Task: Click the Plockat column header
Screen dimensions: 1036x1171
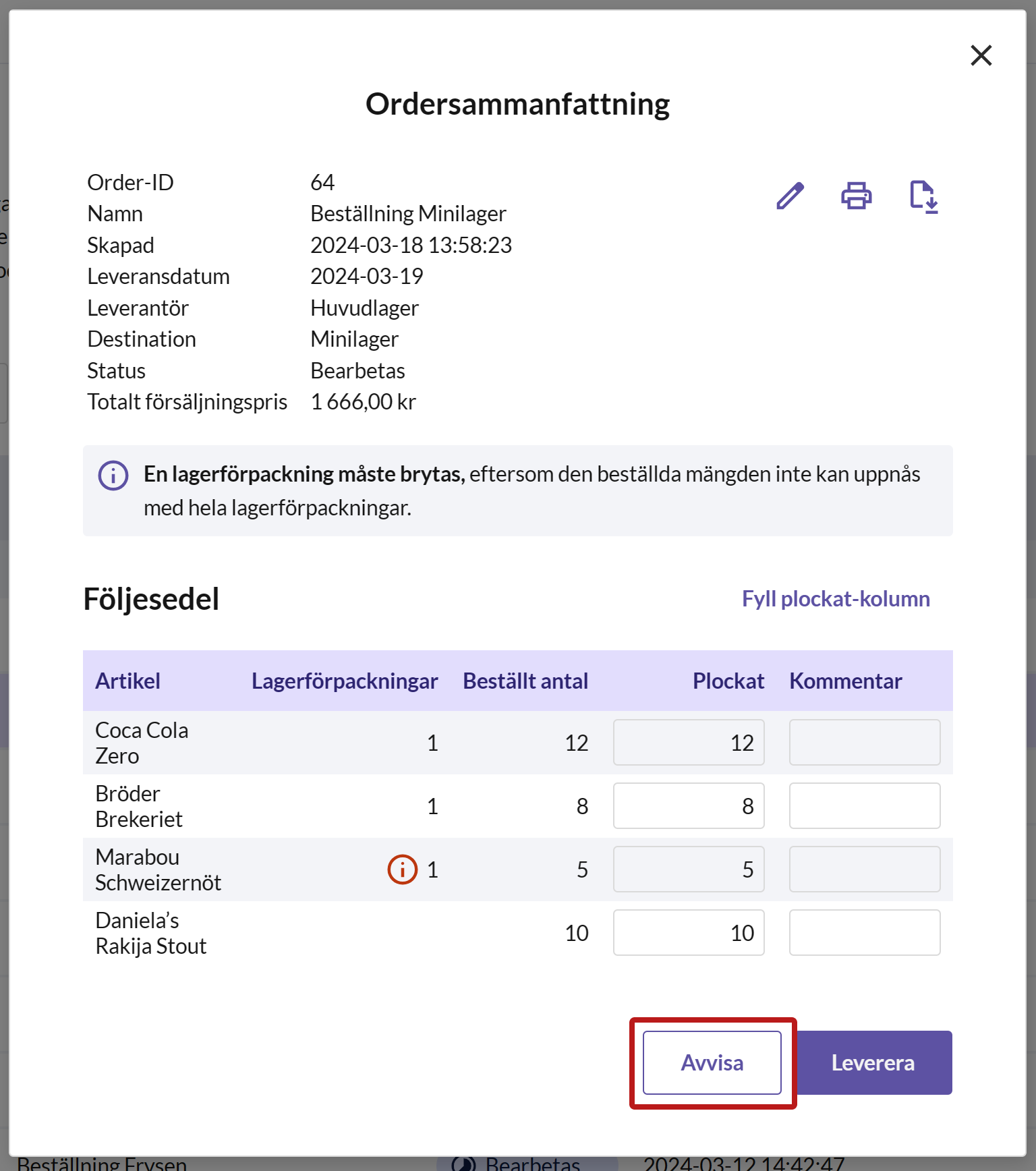Action: (x=728, y=681)
